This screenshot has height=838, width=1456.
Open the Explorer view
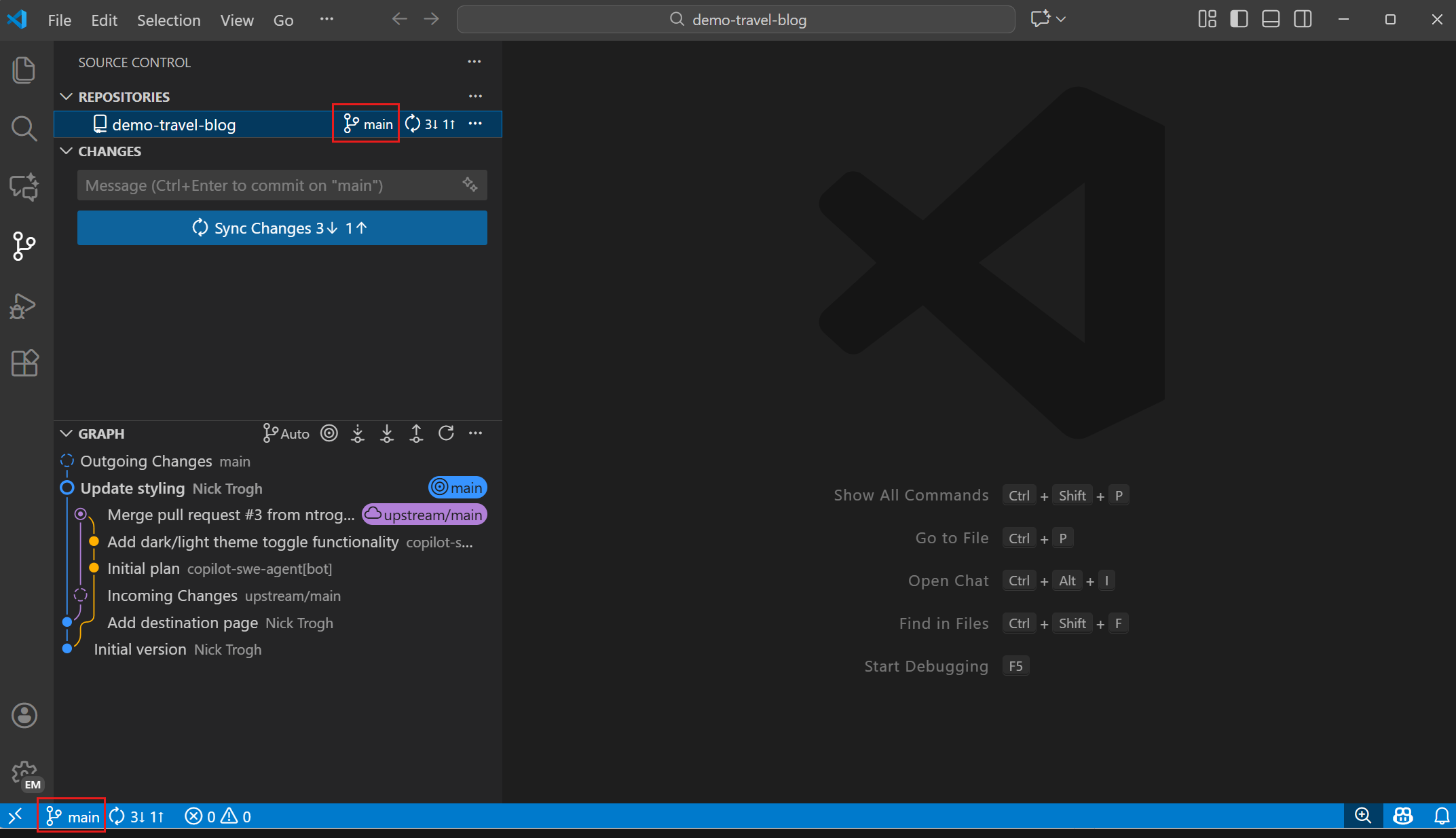[24, 69]
